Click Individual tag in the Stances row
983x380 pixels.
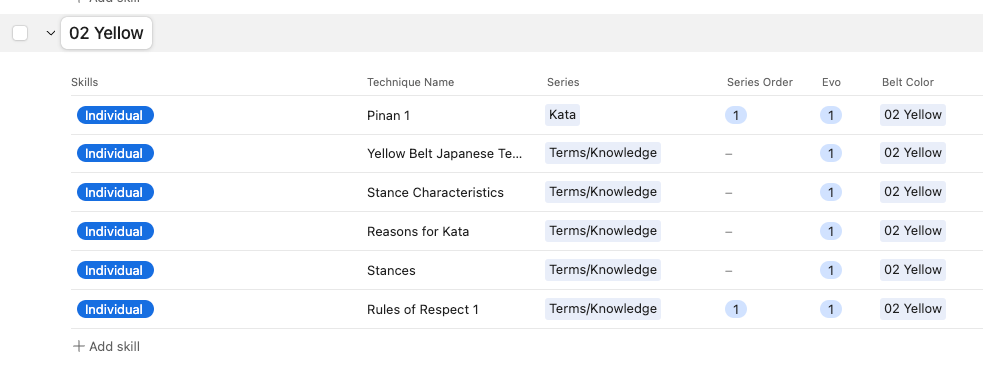tap(115, 270)
